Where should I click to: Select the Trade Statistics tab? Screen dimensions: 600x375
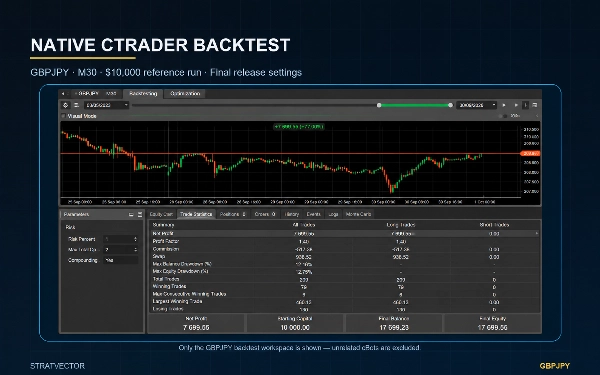[196, 214]
